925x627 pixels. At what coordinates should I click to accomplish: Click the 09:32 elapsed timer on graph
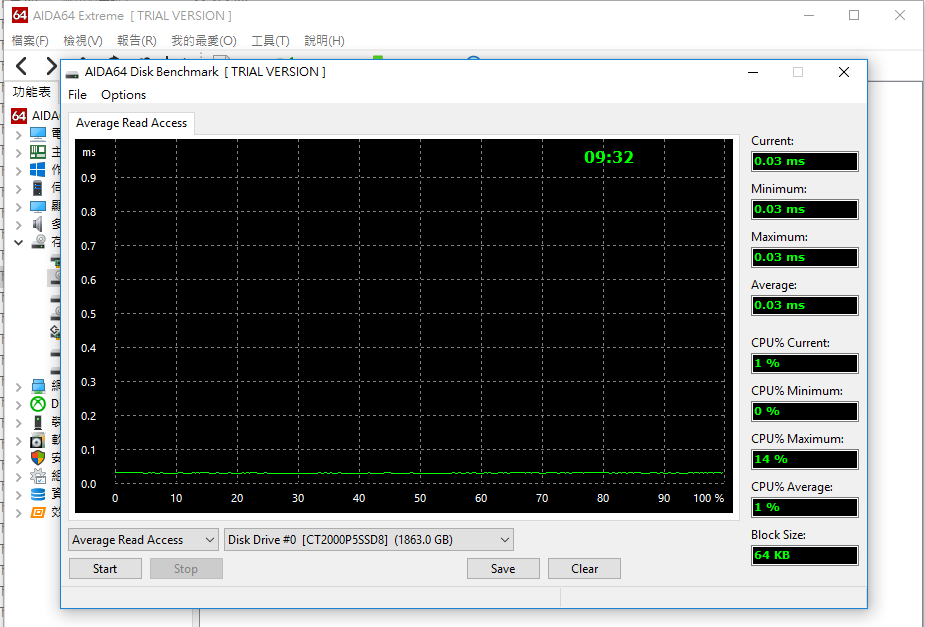[x=609, y=157]
